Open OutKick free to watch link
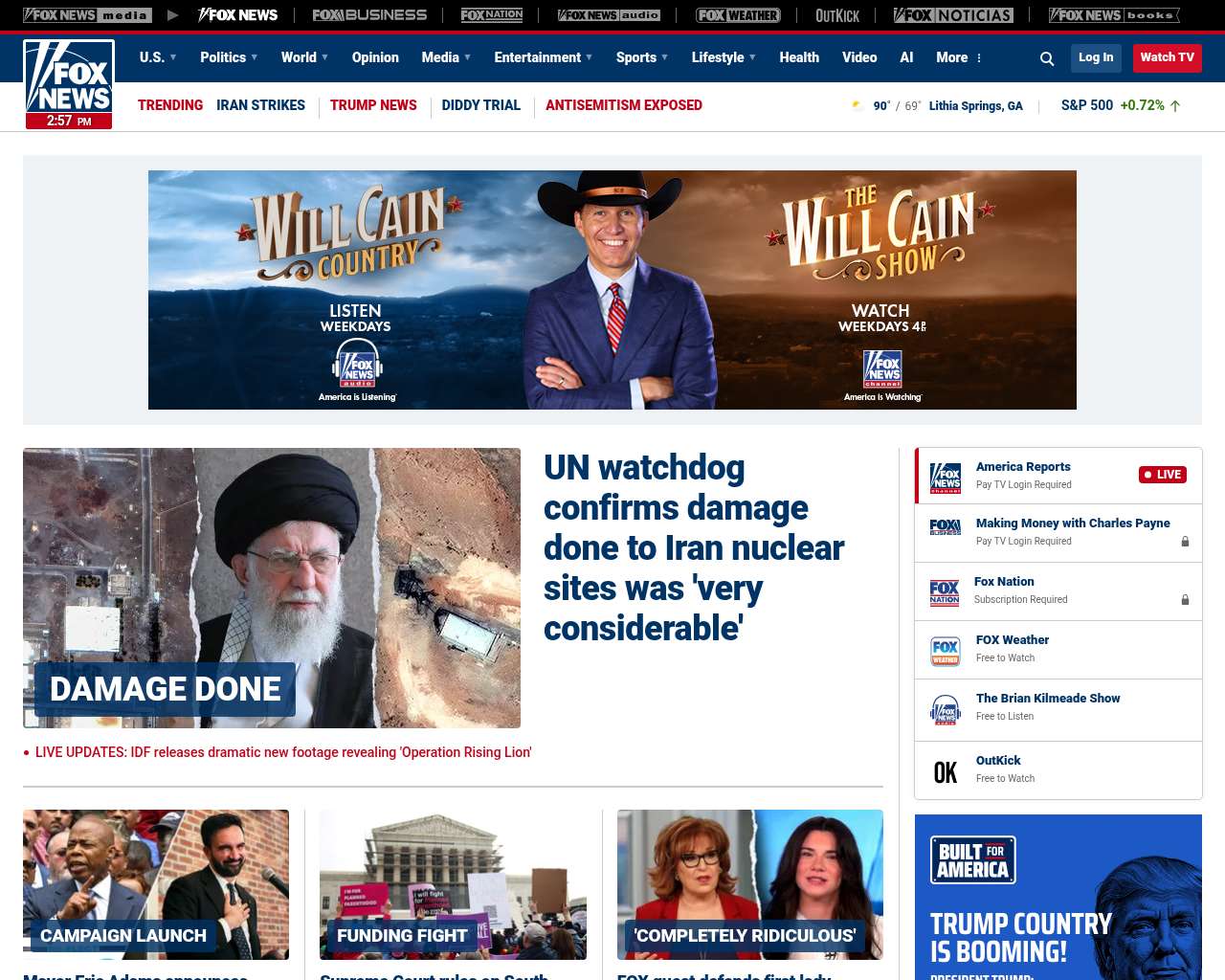Image resolution: width=1225 pixels, height=980 pixels. [998, 761]
